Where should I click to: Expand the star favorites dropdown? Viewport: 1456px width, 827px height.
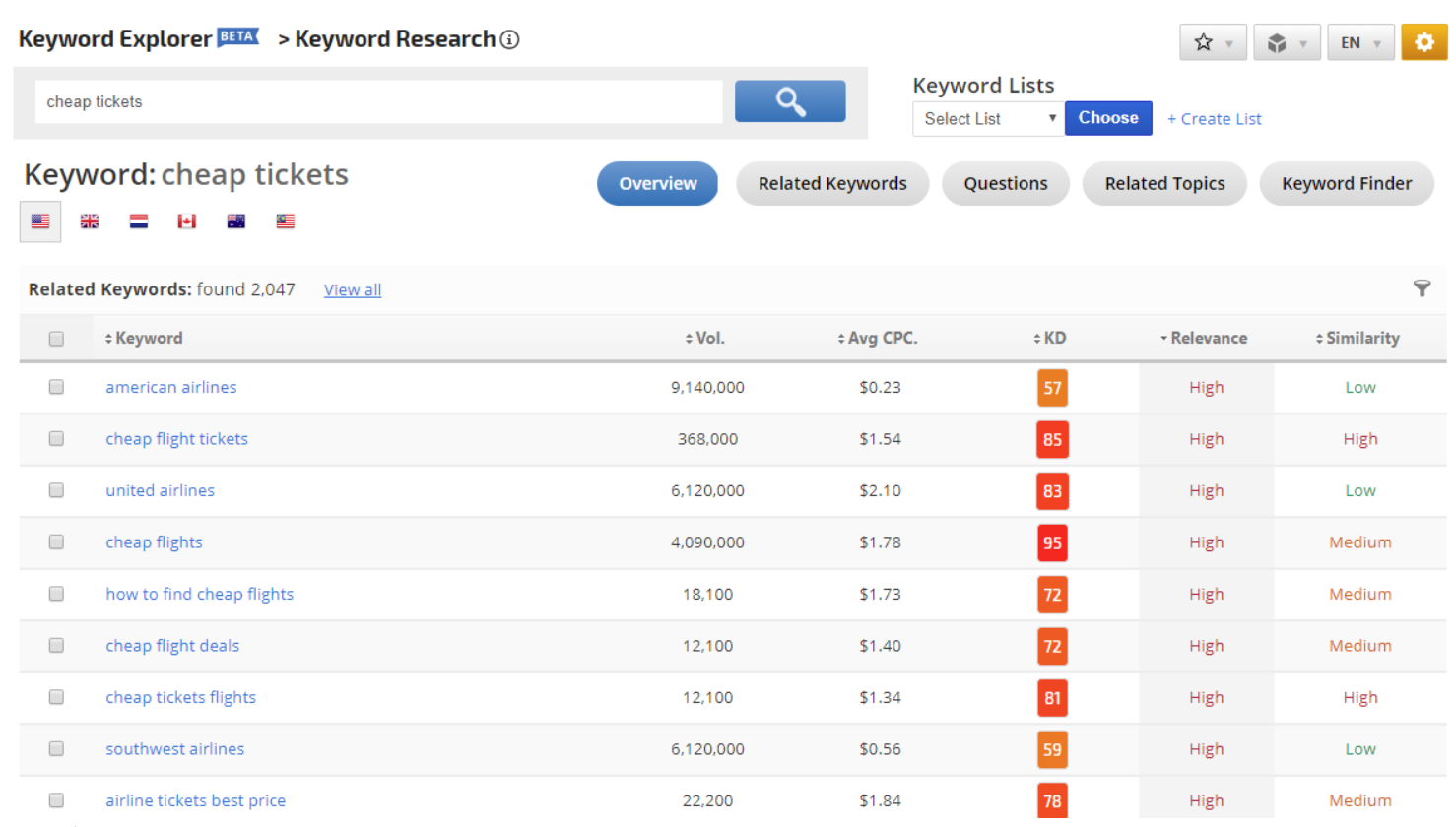pos(1213,42)
